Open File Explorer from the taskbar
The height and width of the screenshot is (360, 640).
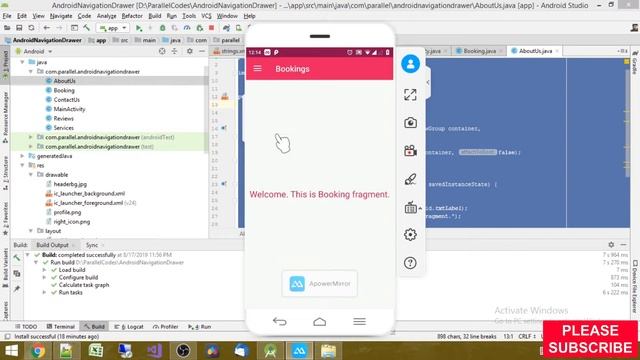point(328,351)
